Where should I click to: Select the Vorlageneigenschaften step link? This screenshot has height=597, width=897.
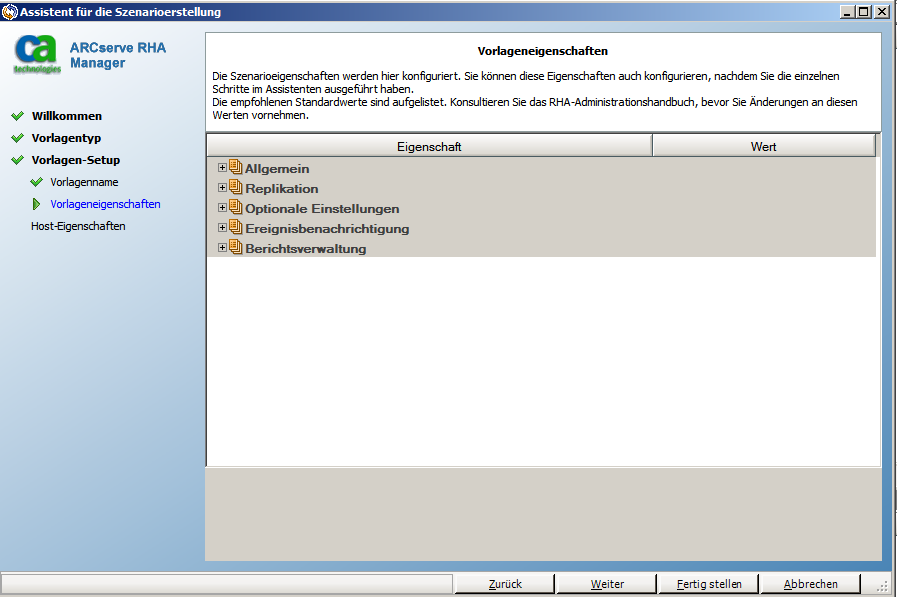click(x=105, y=204)
